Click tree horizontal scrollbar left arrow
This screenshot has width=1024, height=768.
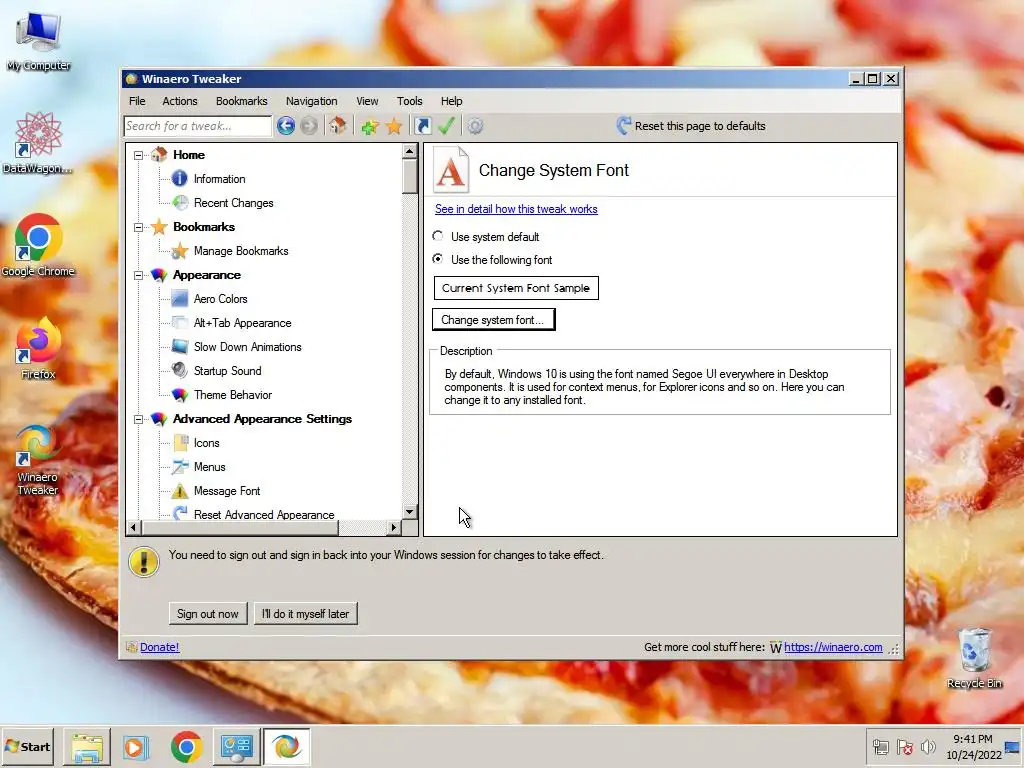pyautogui.click(x=134, y=527)
